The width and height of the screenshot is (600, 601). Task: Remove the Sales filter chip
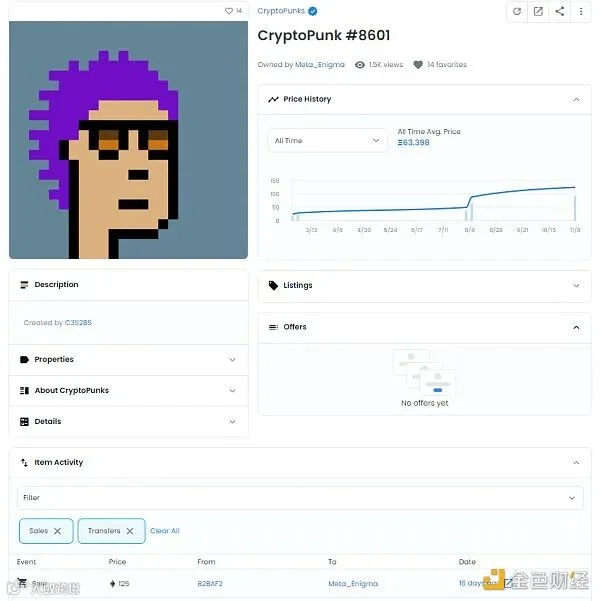pyautogui.click(x=58, y=531)
